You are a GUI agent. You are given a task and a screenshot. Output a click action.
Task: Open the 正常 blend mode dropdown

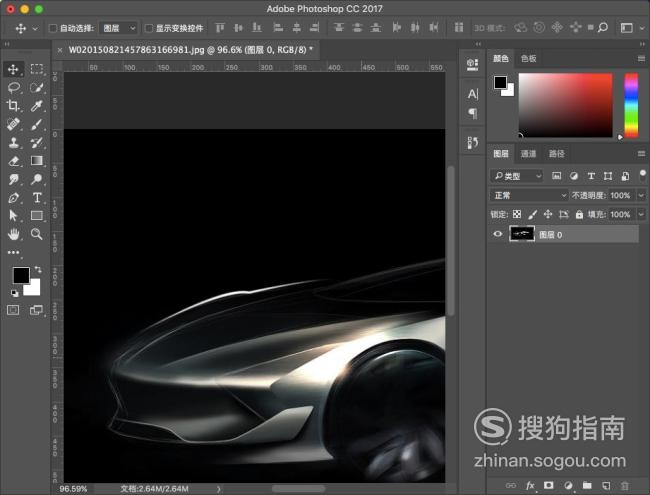(x=529, y=195)
